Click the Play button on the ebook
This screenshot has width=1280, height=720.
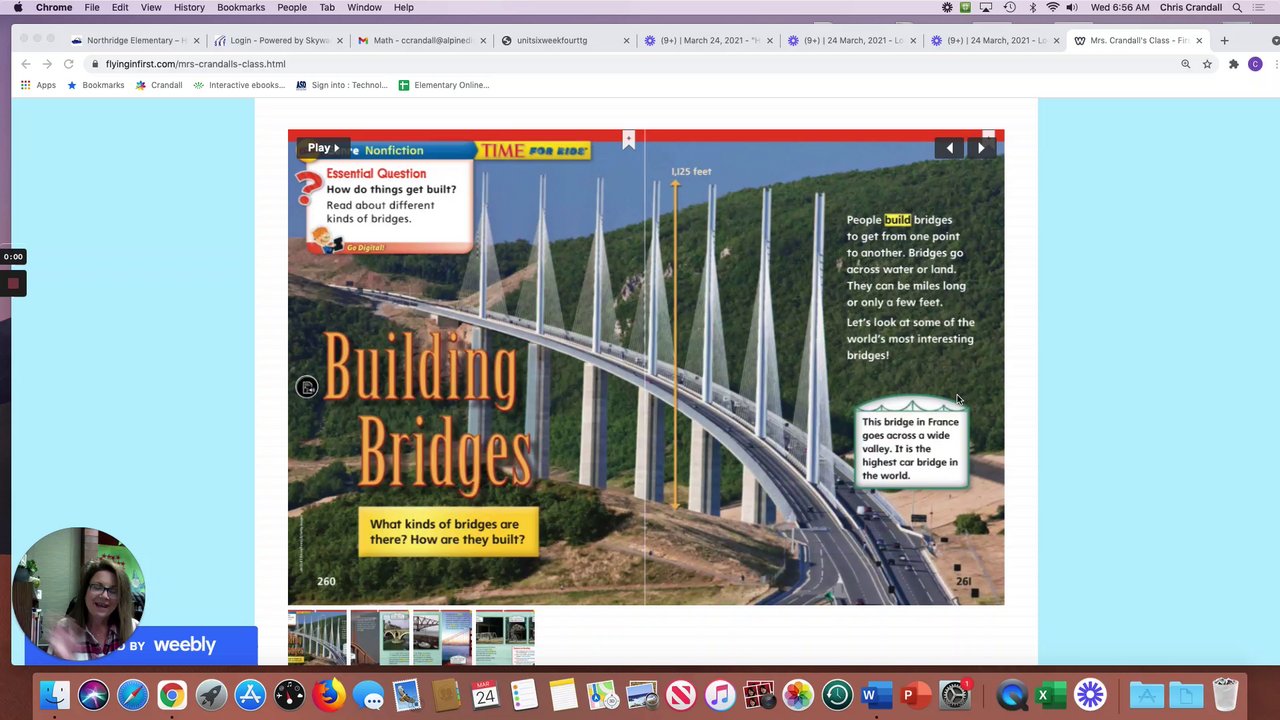pos(323,148)
